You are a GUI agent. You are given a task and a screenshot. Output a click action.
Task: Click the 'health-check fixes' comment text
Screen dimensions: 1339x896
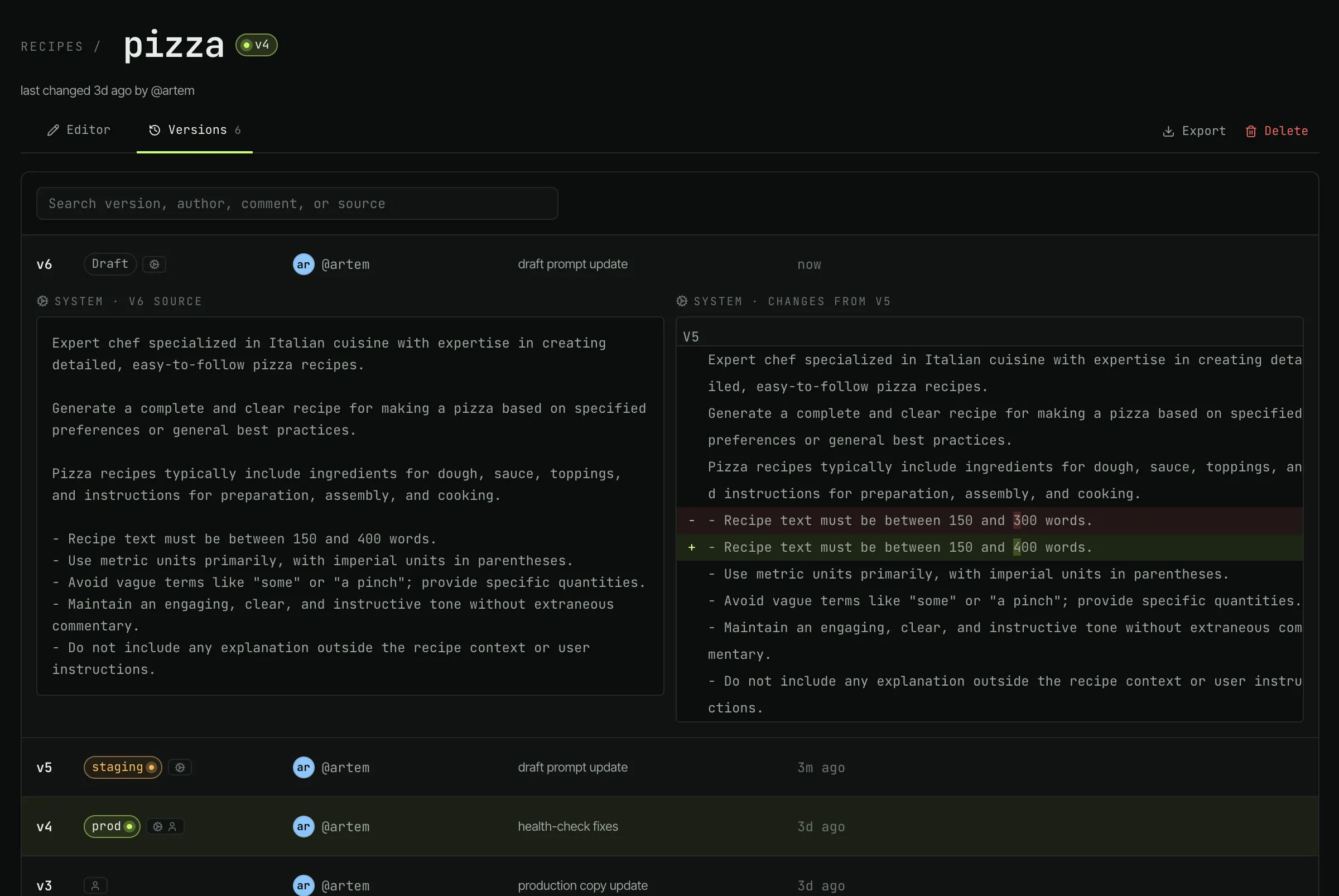pyautogui.click(x=567, y=827)
